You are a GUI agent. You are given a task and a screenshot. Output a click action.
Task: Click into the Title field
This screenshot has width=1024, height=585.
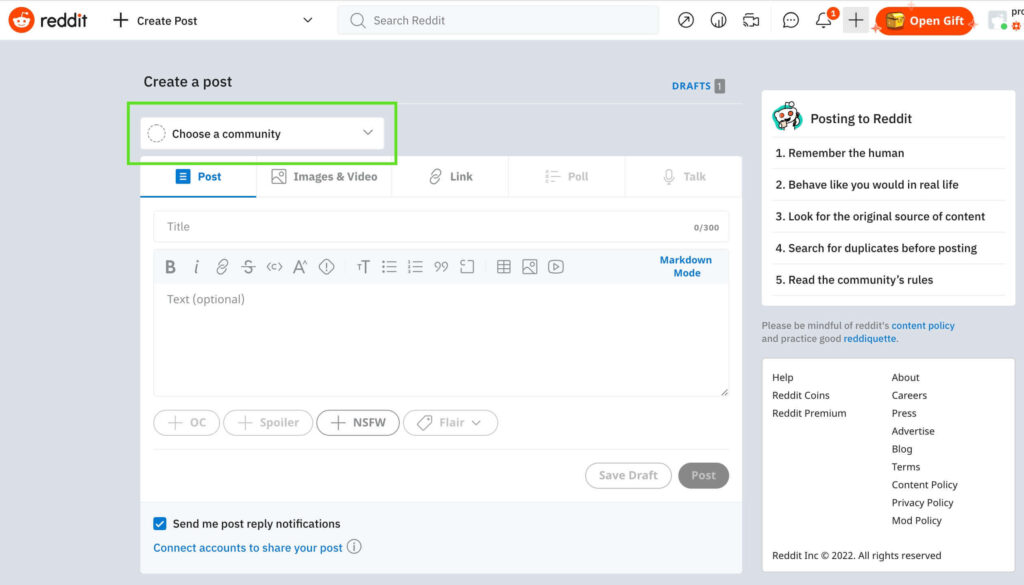click(x=441, y=227)
